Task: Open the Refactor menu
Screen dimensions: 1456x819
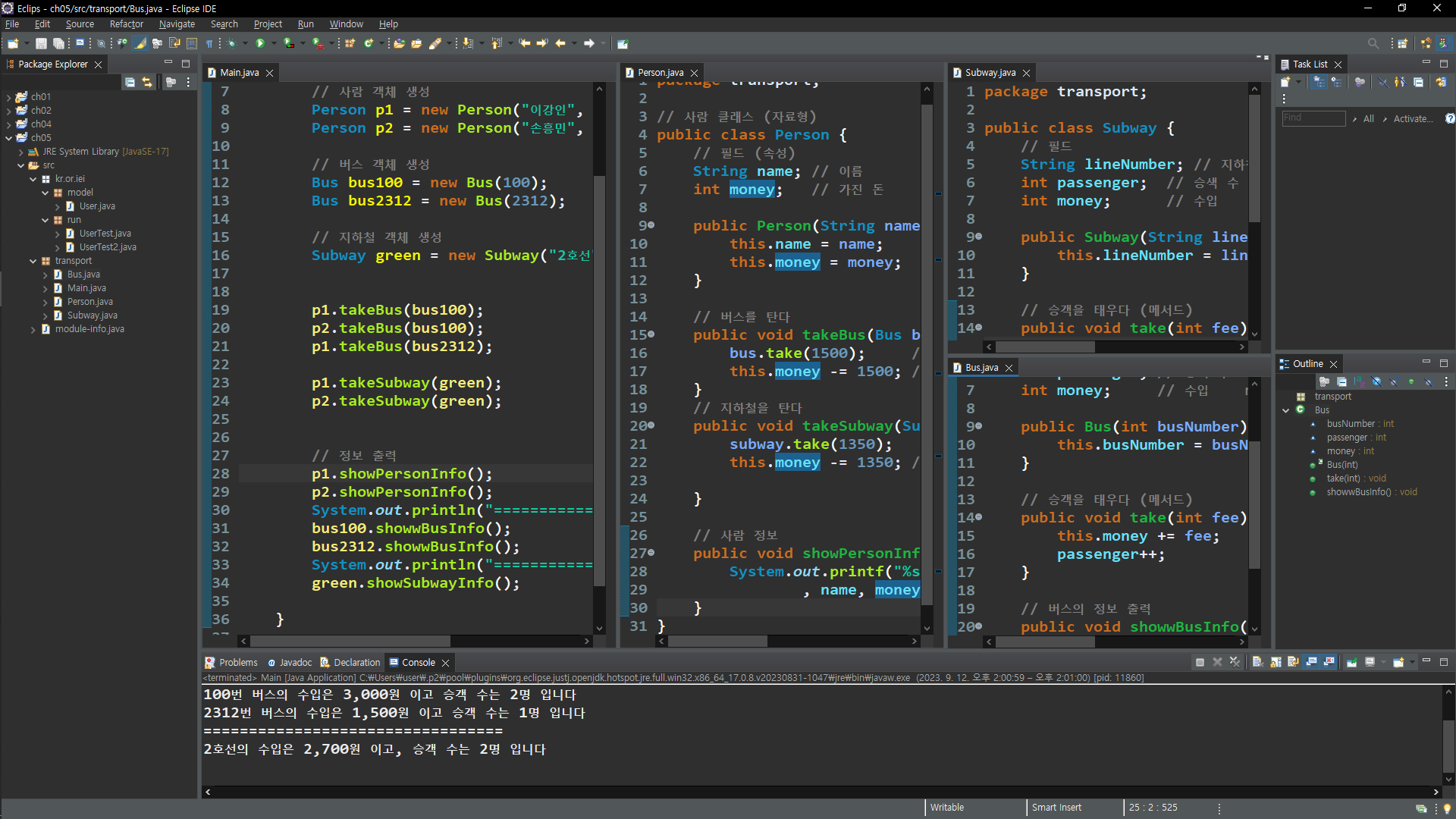Action: tap(126, 24)
